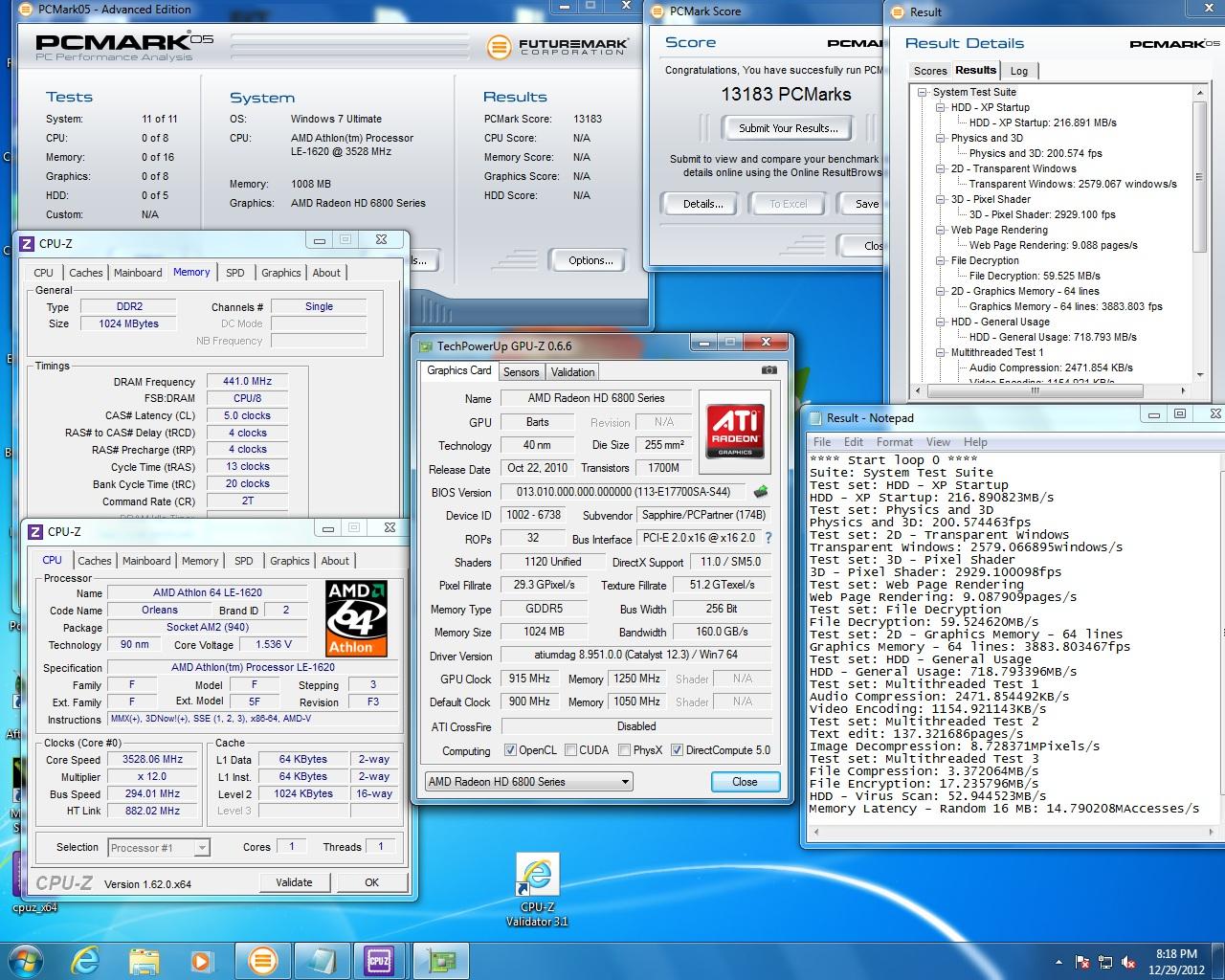Click the Details... button in PCMark Score
The width and height of the screenshot is (1225, 980).
coord(702,204)
